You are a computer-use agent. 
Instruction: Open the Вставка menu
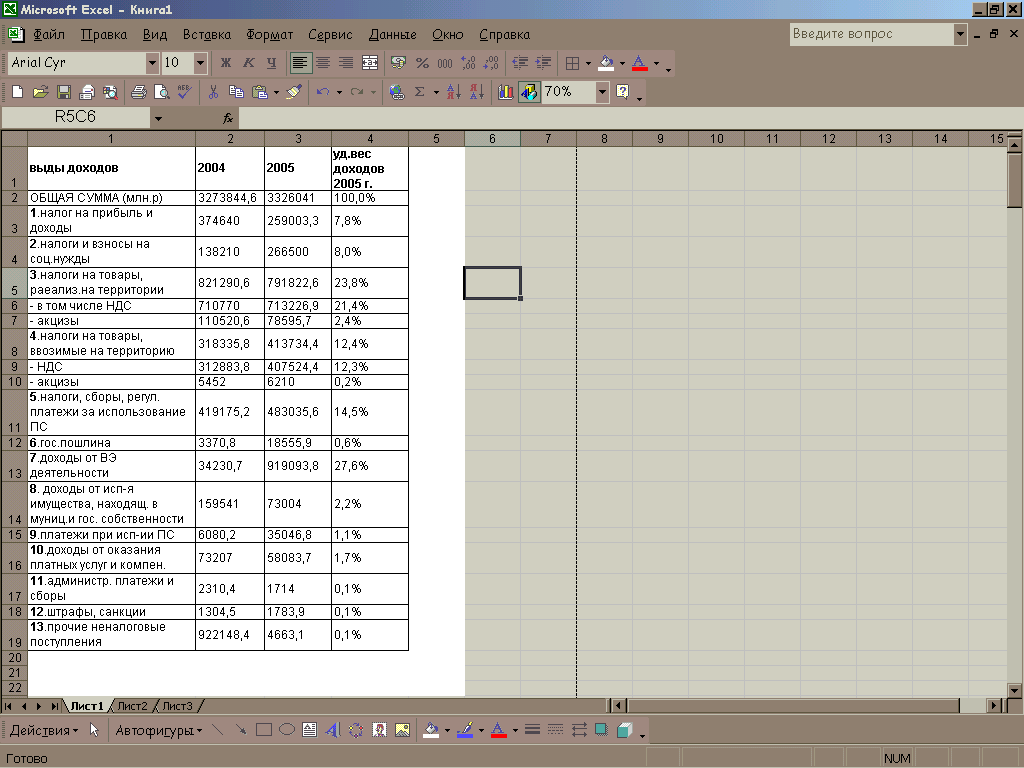pyautogui.click(x=206, y=35)
